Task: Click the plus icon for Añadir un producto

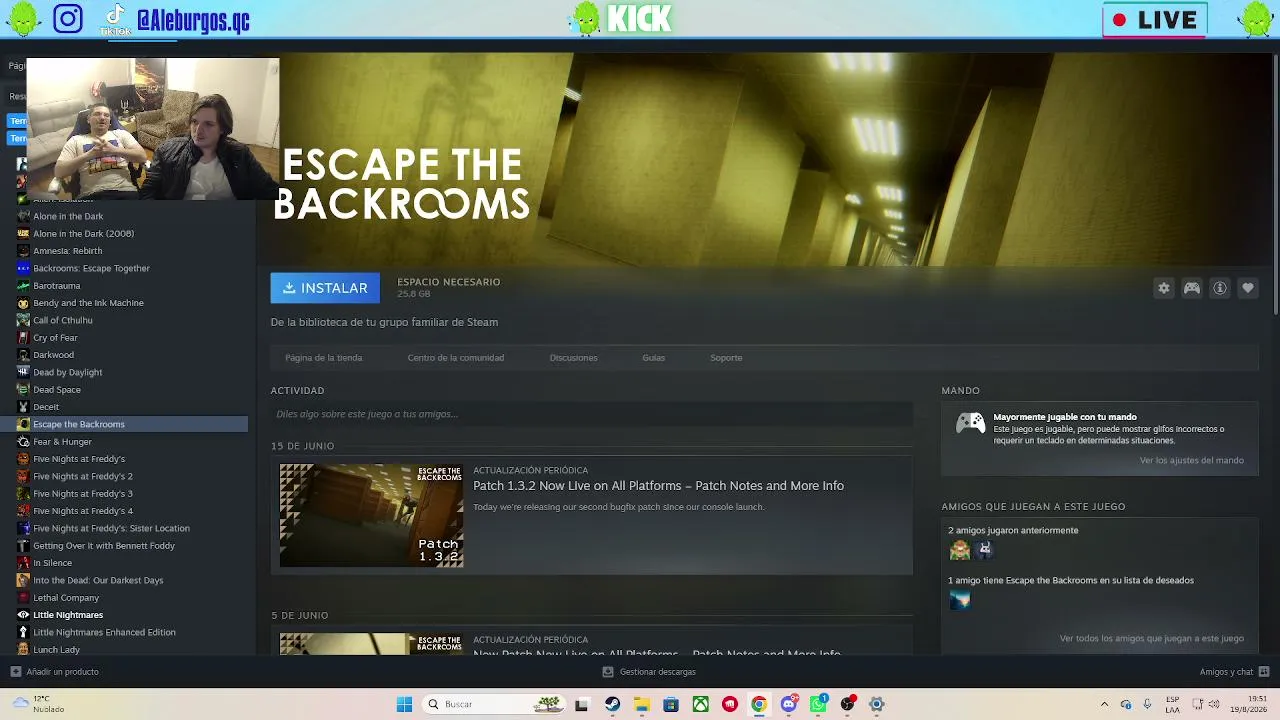Action: tap(15, 672)
